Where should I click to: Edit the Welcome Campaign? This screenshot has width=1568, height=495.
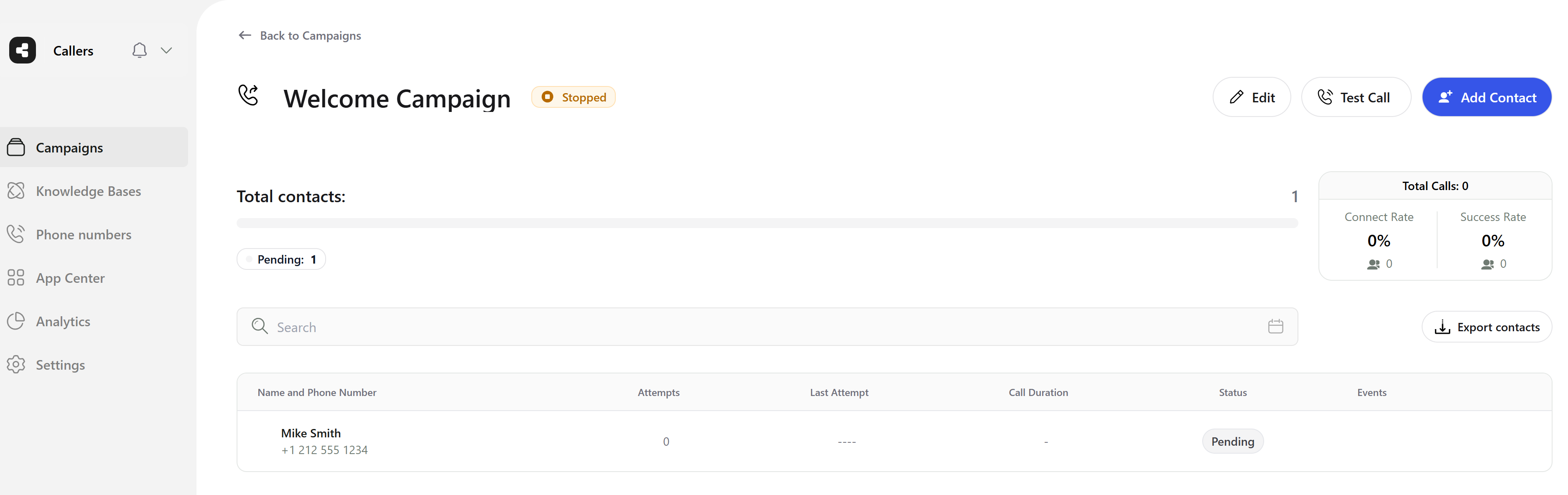(1252, 97)
